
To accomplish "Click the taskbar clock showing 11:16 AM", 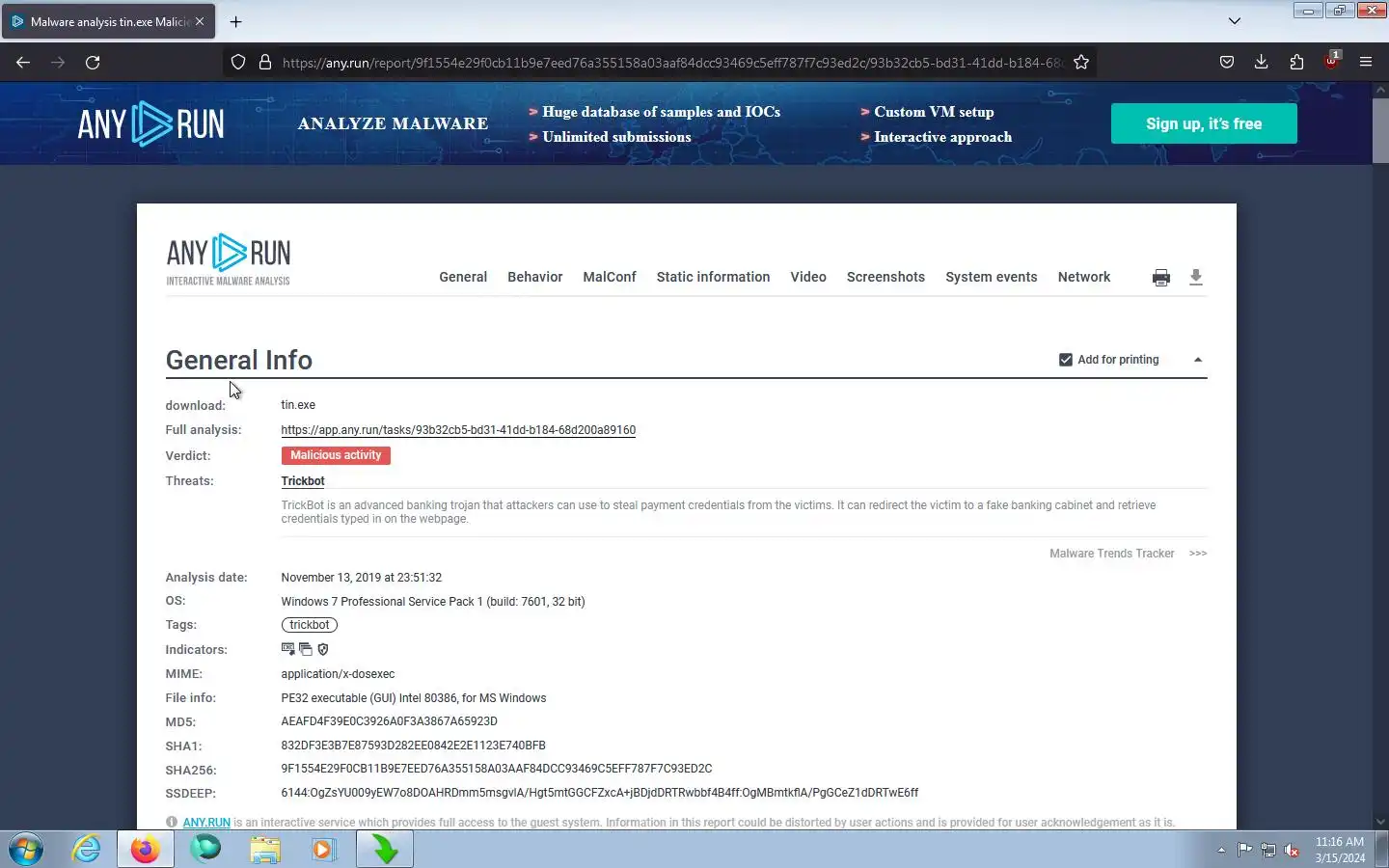I will 1340,850.
